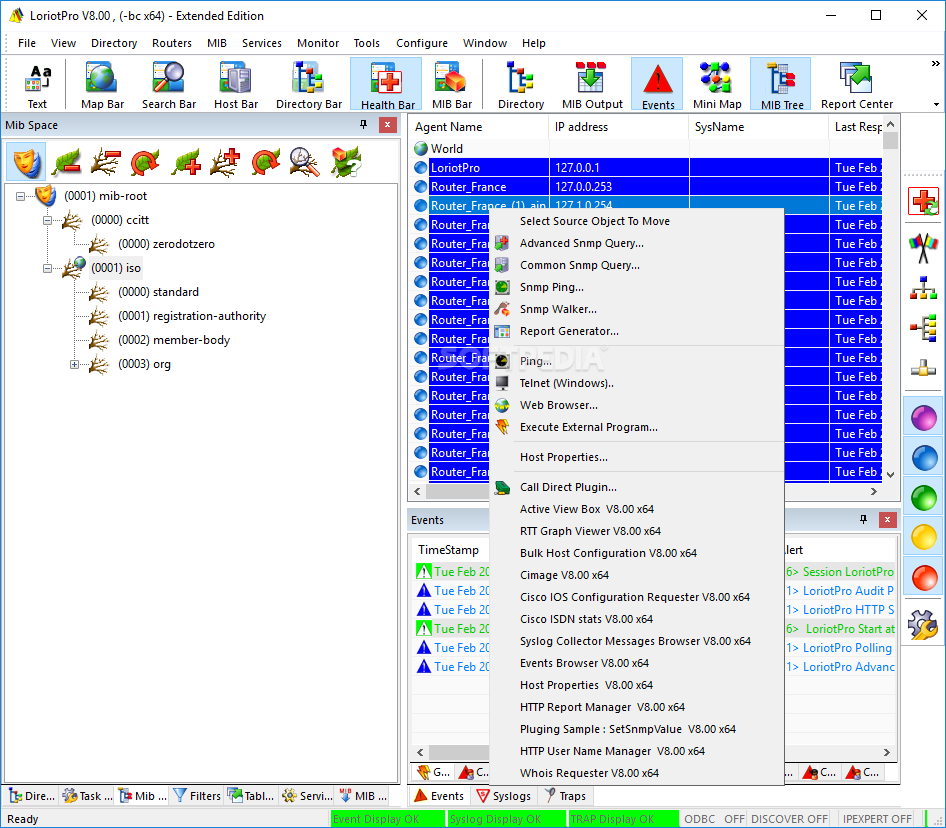Pin the Events panel
The height and width of the screenshot is (828, 946).
coord(863,519)
